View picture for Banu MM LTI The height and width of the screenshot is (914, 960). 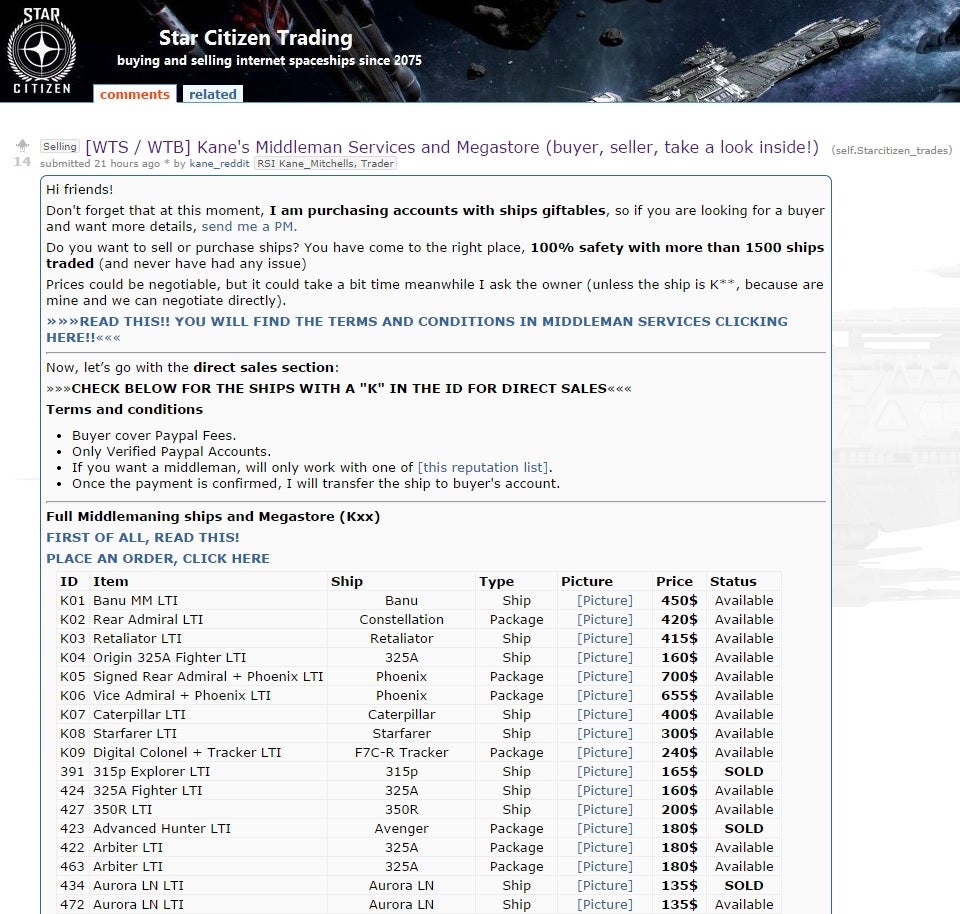pyautogui.click(x=605, y=601)
